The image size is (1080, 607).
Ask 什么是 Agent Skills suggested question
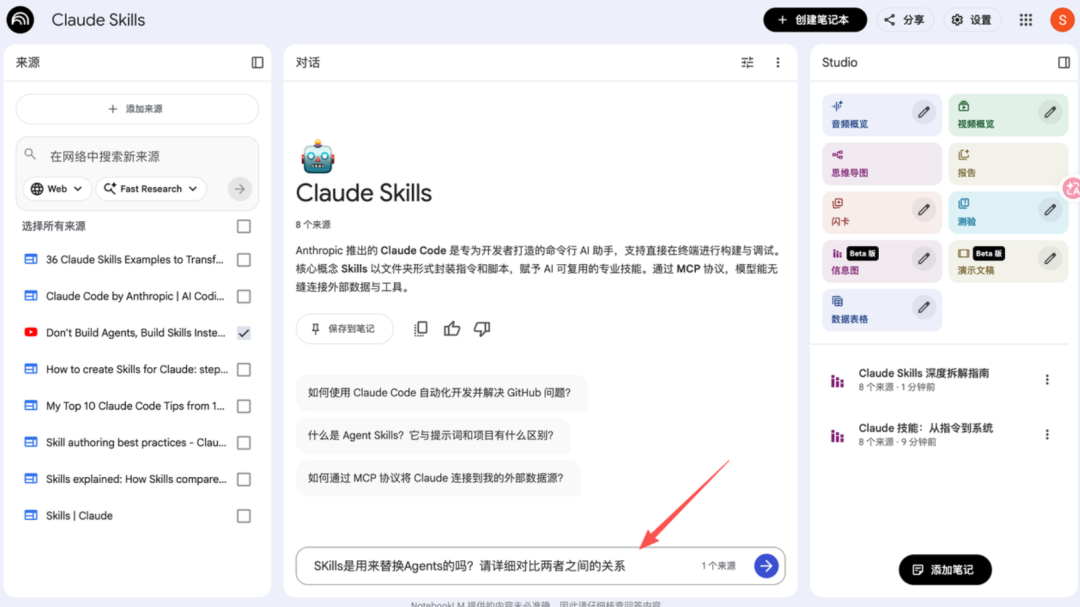point(432,435)
